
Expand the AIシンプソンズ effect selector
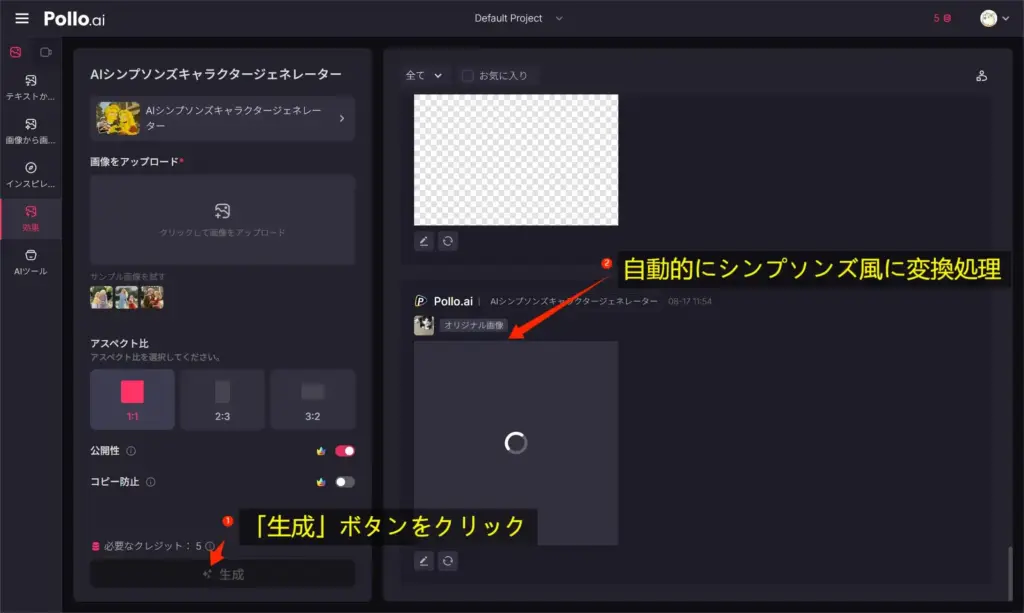[222, 118]
